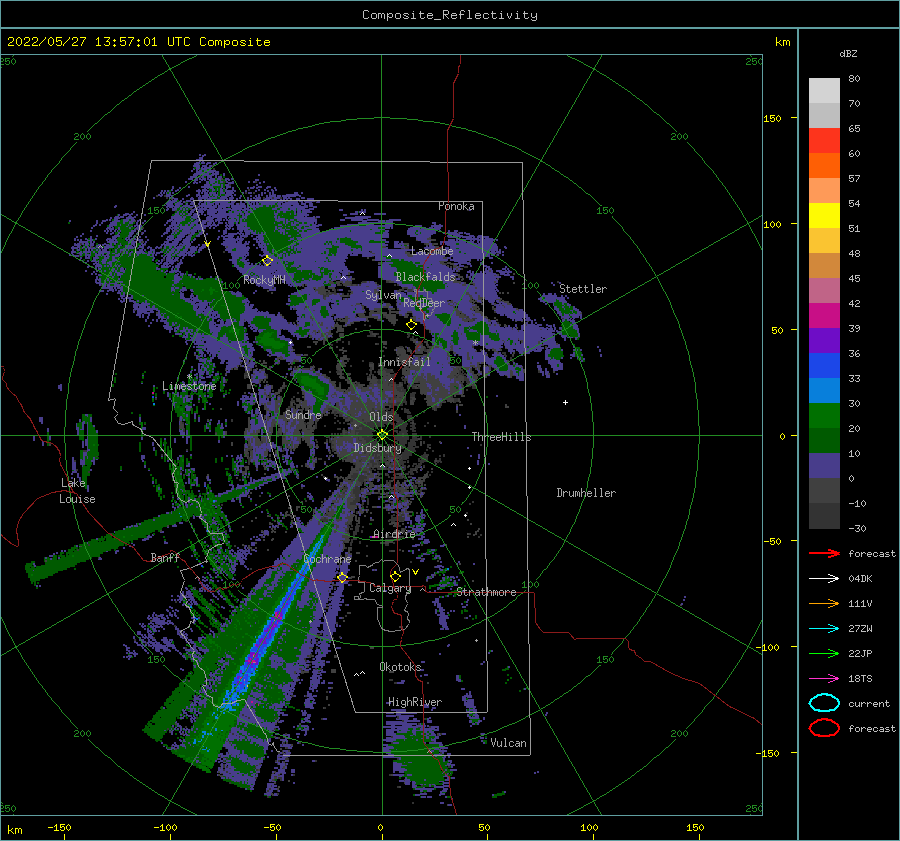This screenshot has width=900, height=841.
Task: Select the yellow diamond marker above Calgary
Action: (395, 576)
